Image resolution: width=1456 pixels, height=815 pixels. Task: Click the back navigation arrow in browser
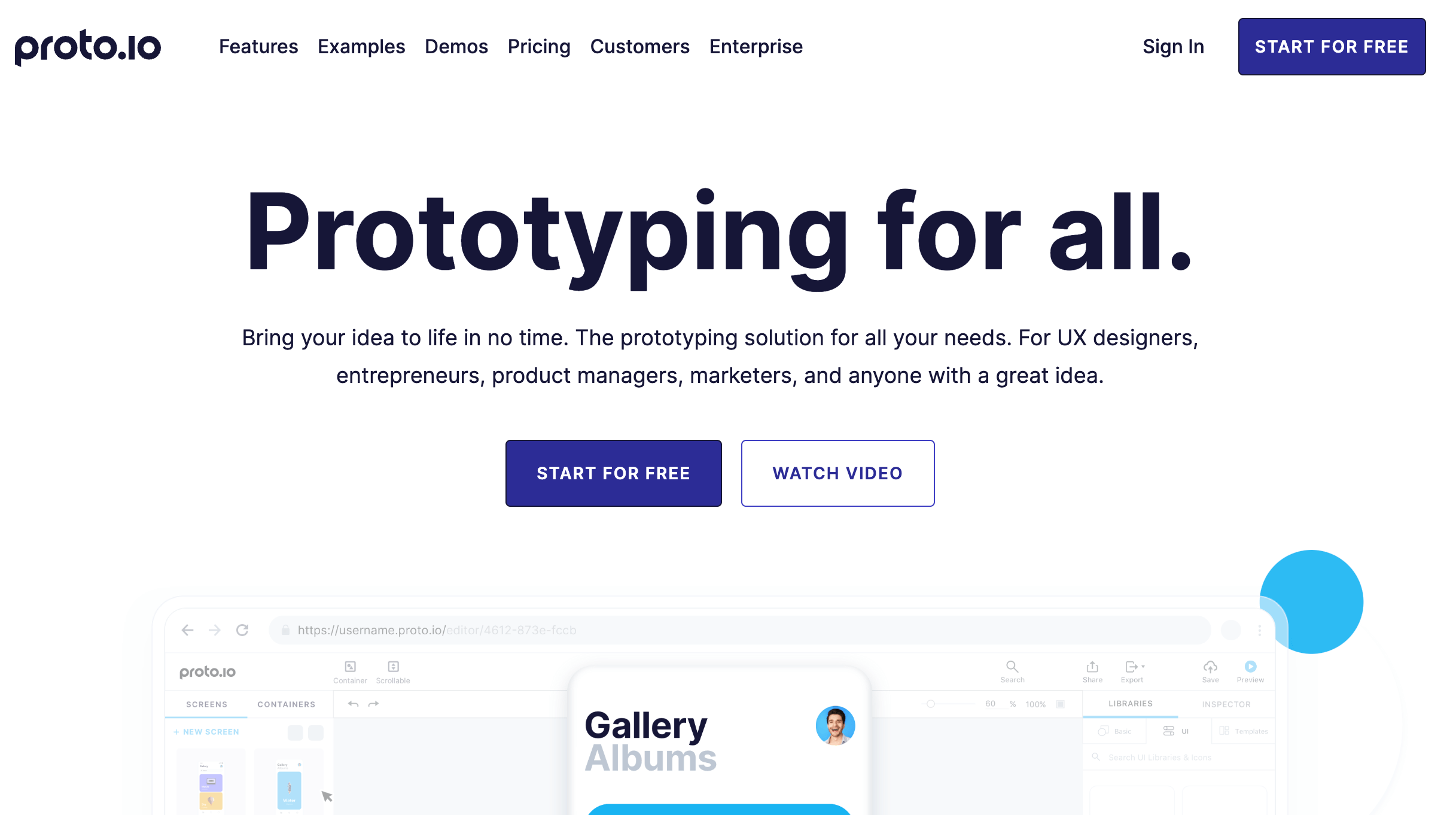coord(188,630)
